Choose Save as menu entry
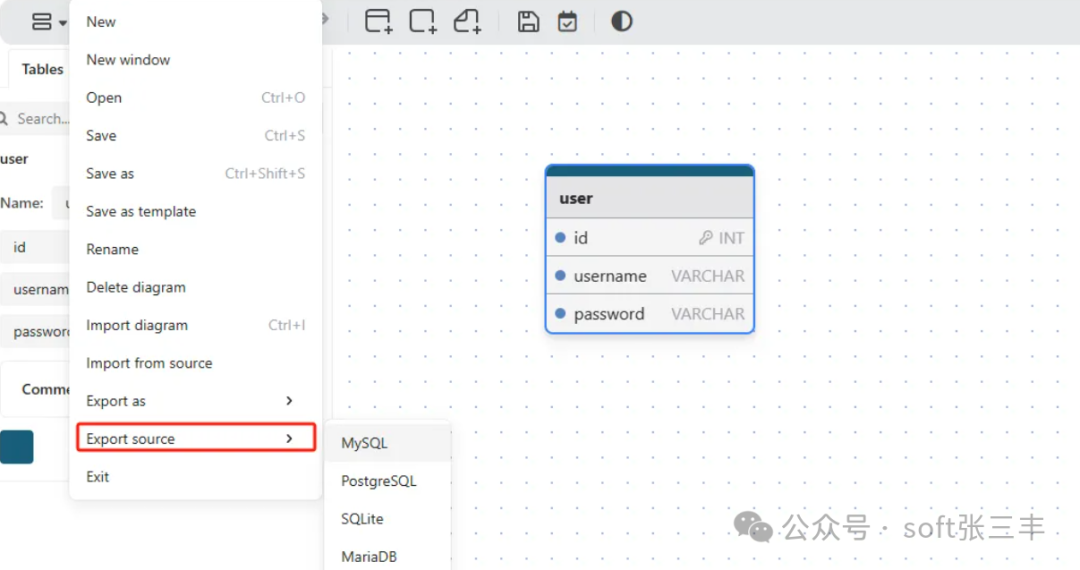The image size is (1080, 570). [196, 173]
